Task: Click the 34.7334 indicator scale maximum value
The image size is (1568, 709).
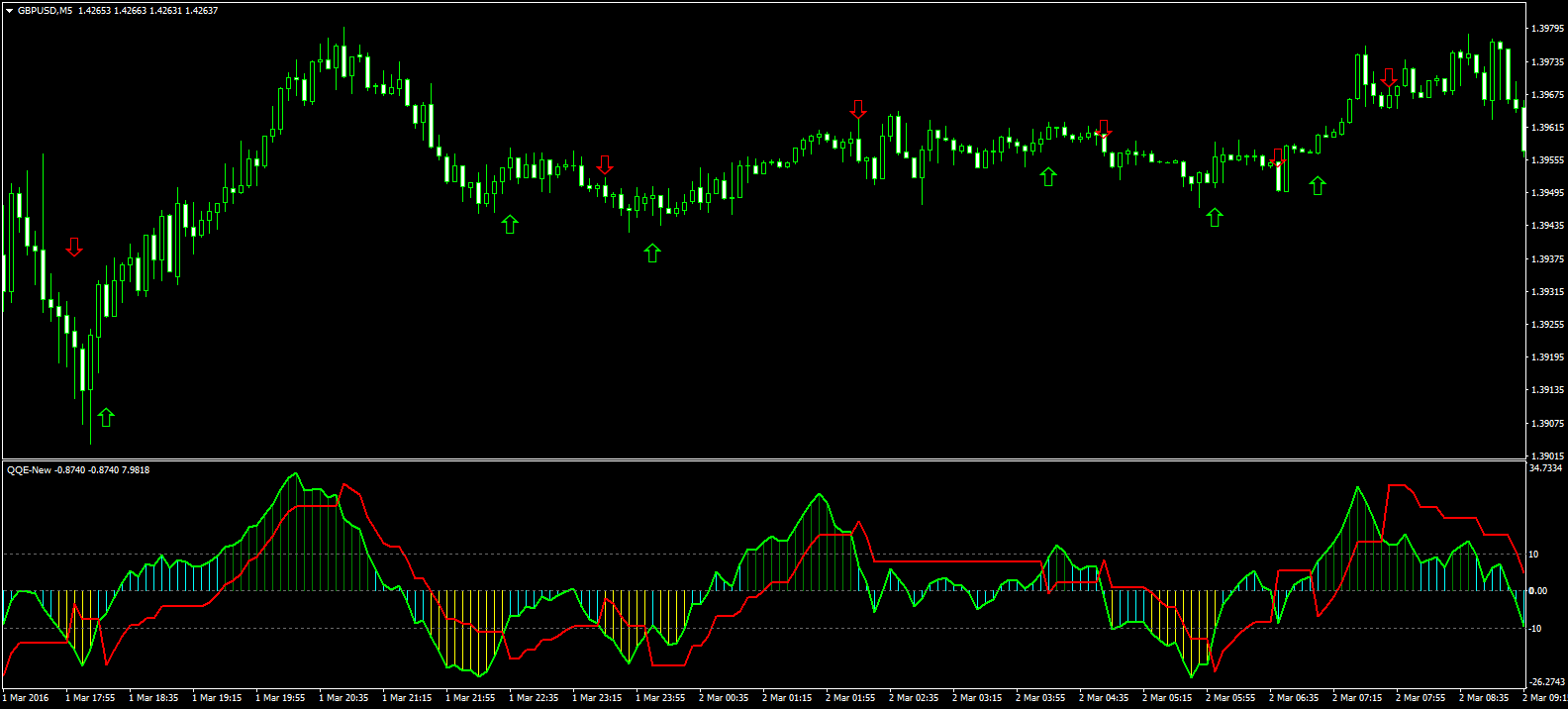Action: [1546, 468]
